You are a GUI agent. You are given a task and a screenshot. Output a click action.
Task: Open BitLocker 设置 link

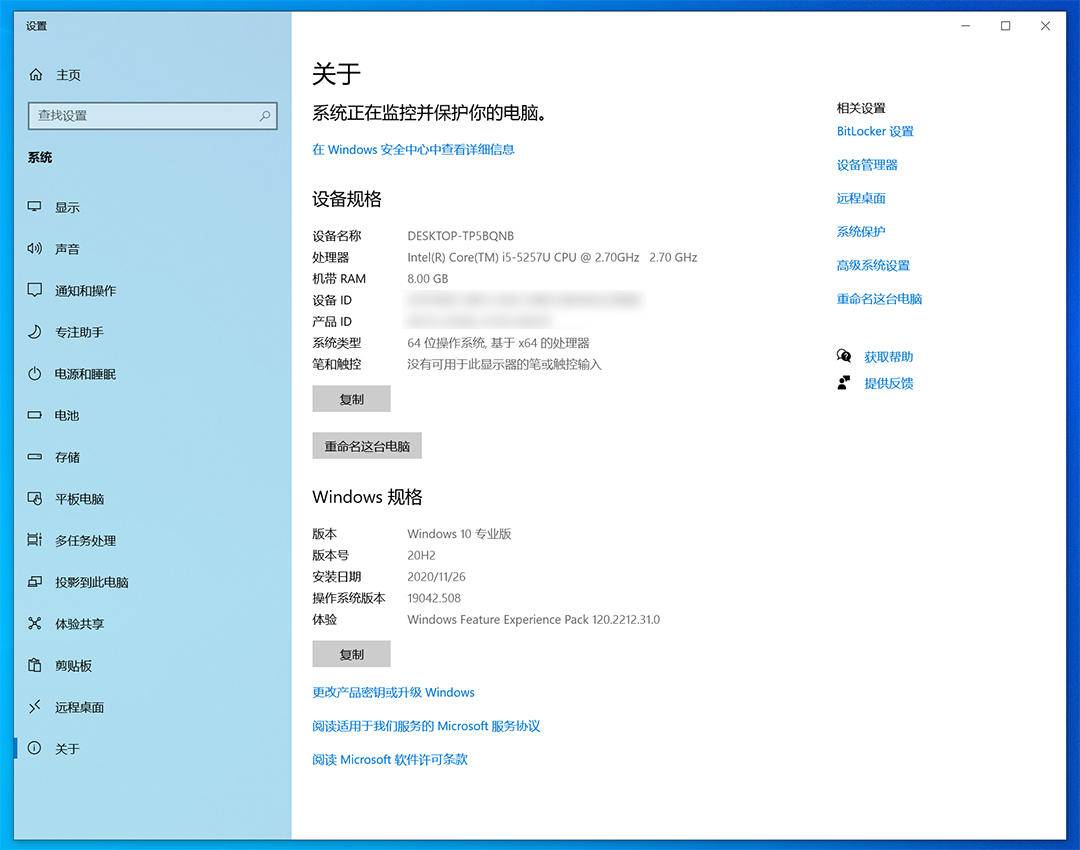(876, 131)
